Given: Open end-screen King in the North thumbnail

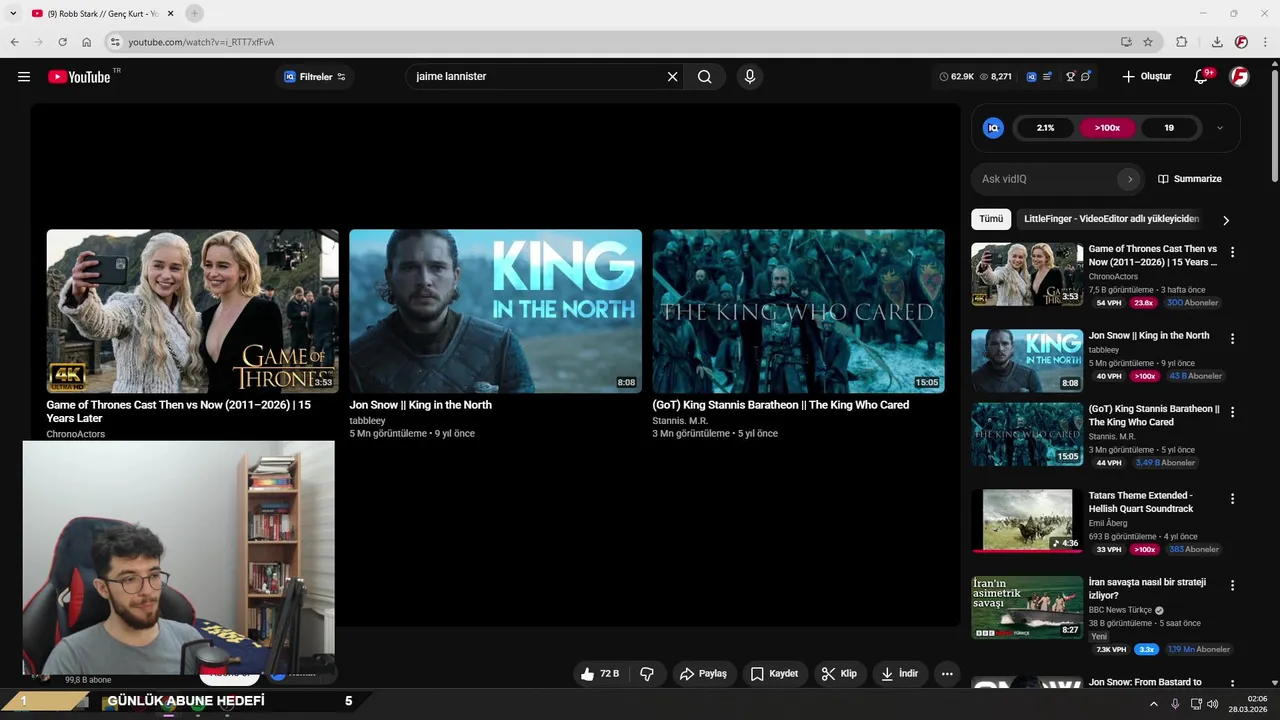Looking at the screenshot, I should (x=495, y=311).
